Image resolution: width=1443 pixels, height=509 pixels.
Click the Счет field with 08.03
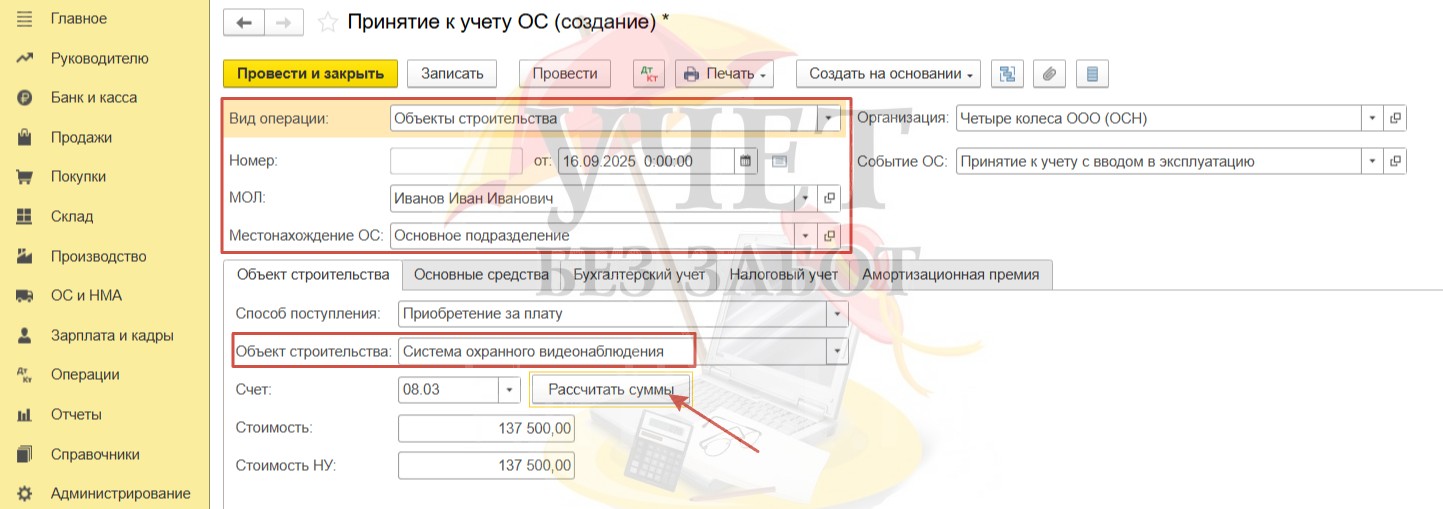click(449, 389)
